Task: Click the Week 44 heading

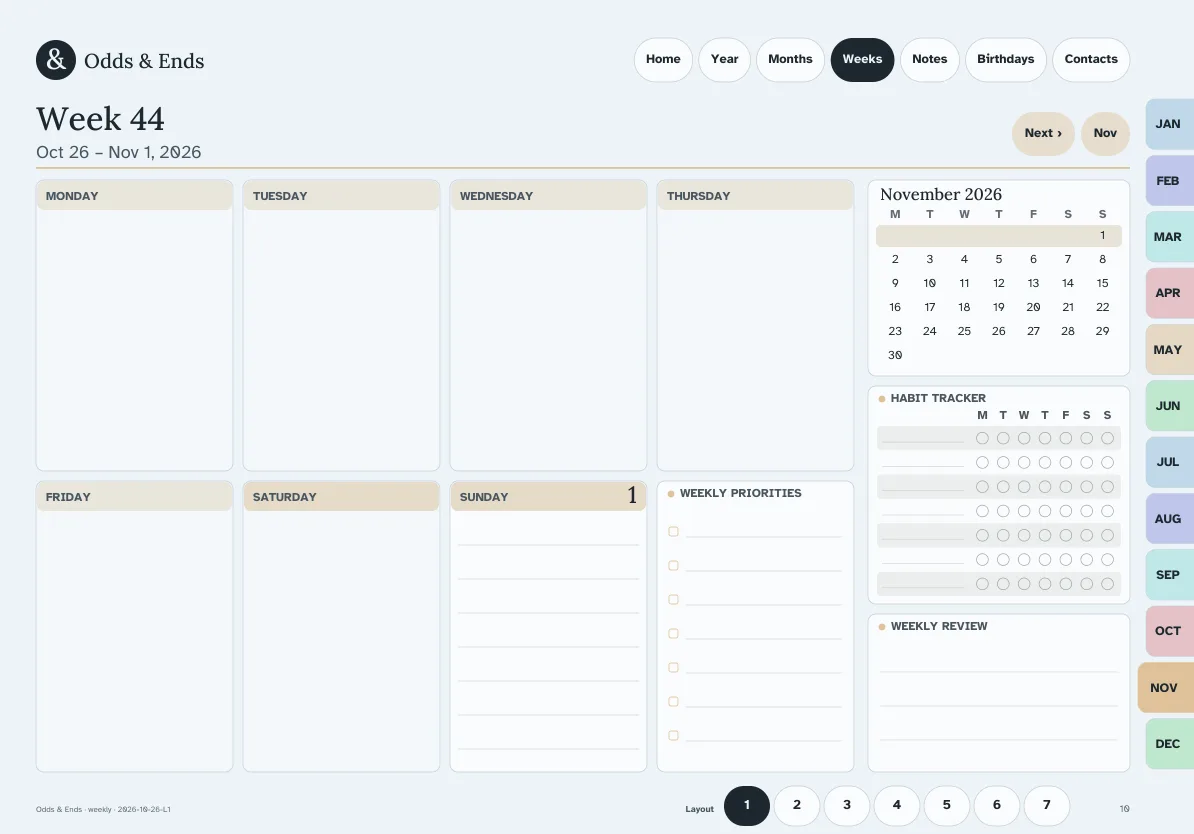Action: (x=101, y=120)
